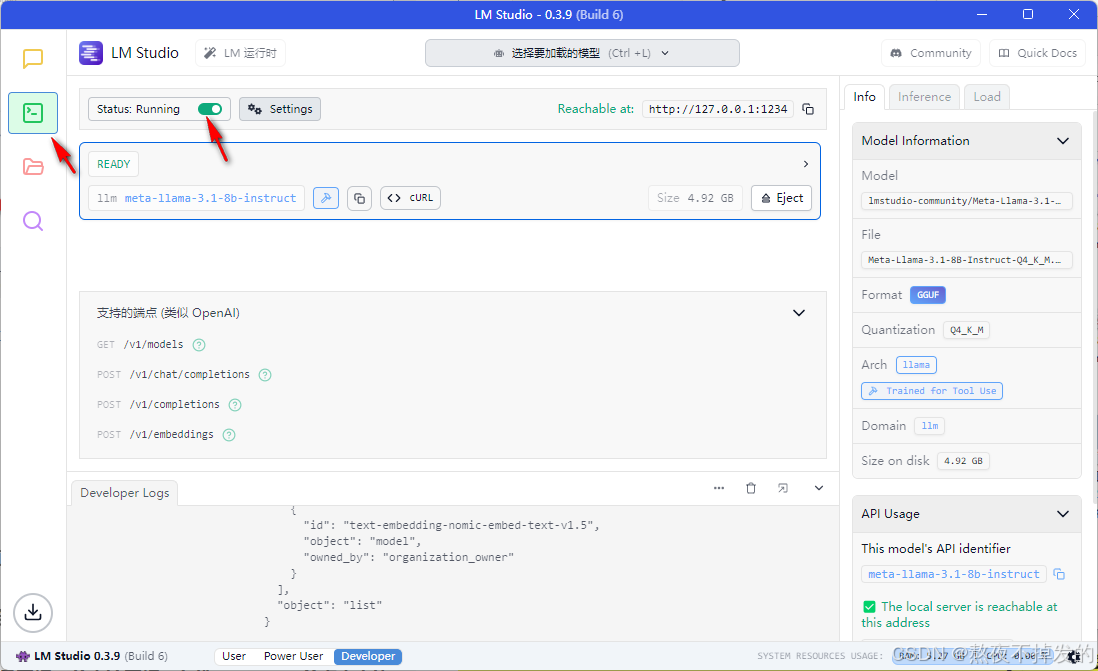Click the LM Studio 0.3.9 version label
Viewport: 1098px width, 671px height.
[91, 656]
